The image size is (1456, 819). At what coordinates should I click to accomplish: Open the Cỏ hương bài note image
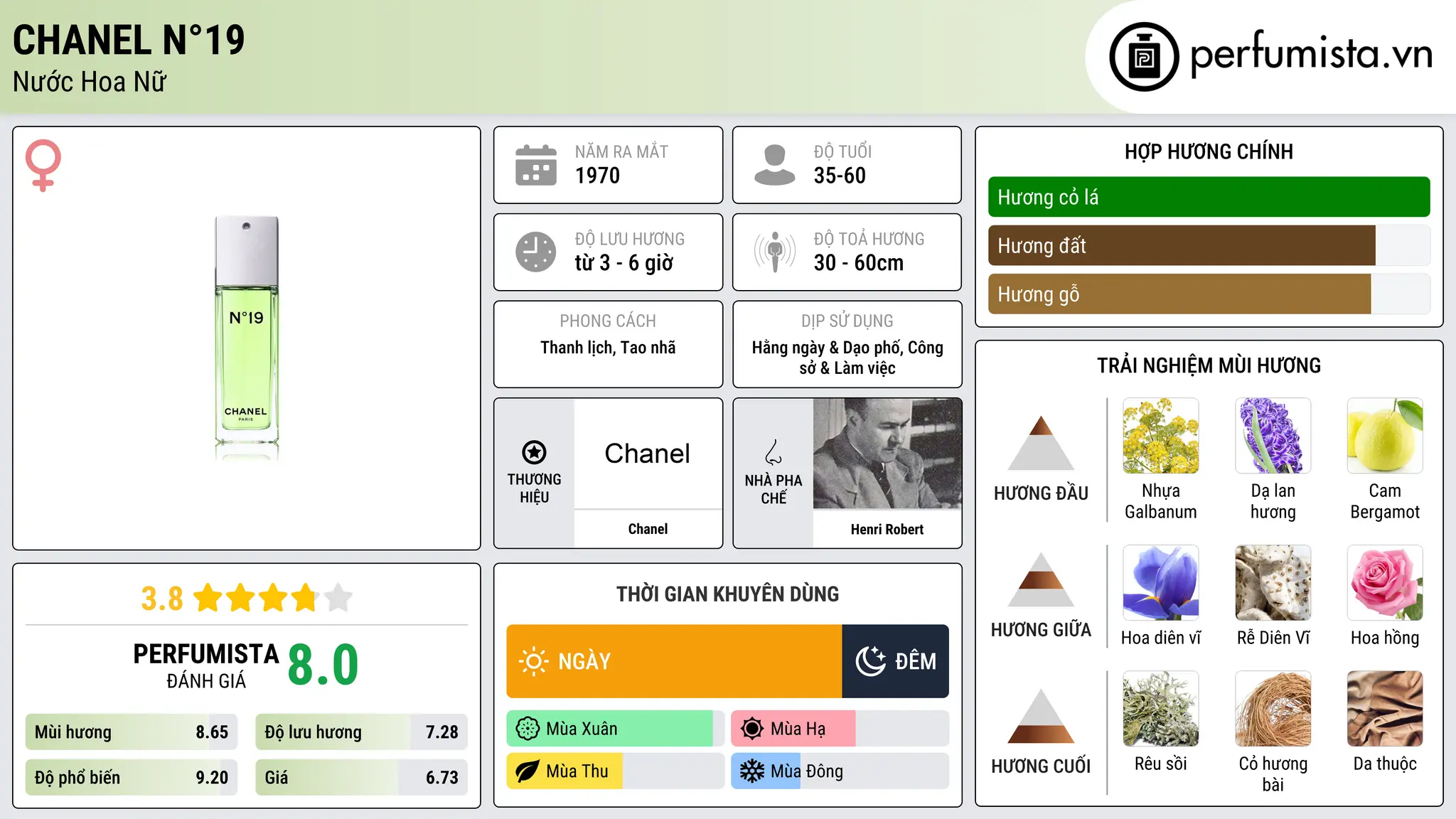tap(1273, 709)
